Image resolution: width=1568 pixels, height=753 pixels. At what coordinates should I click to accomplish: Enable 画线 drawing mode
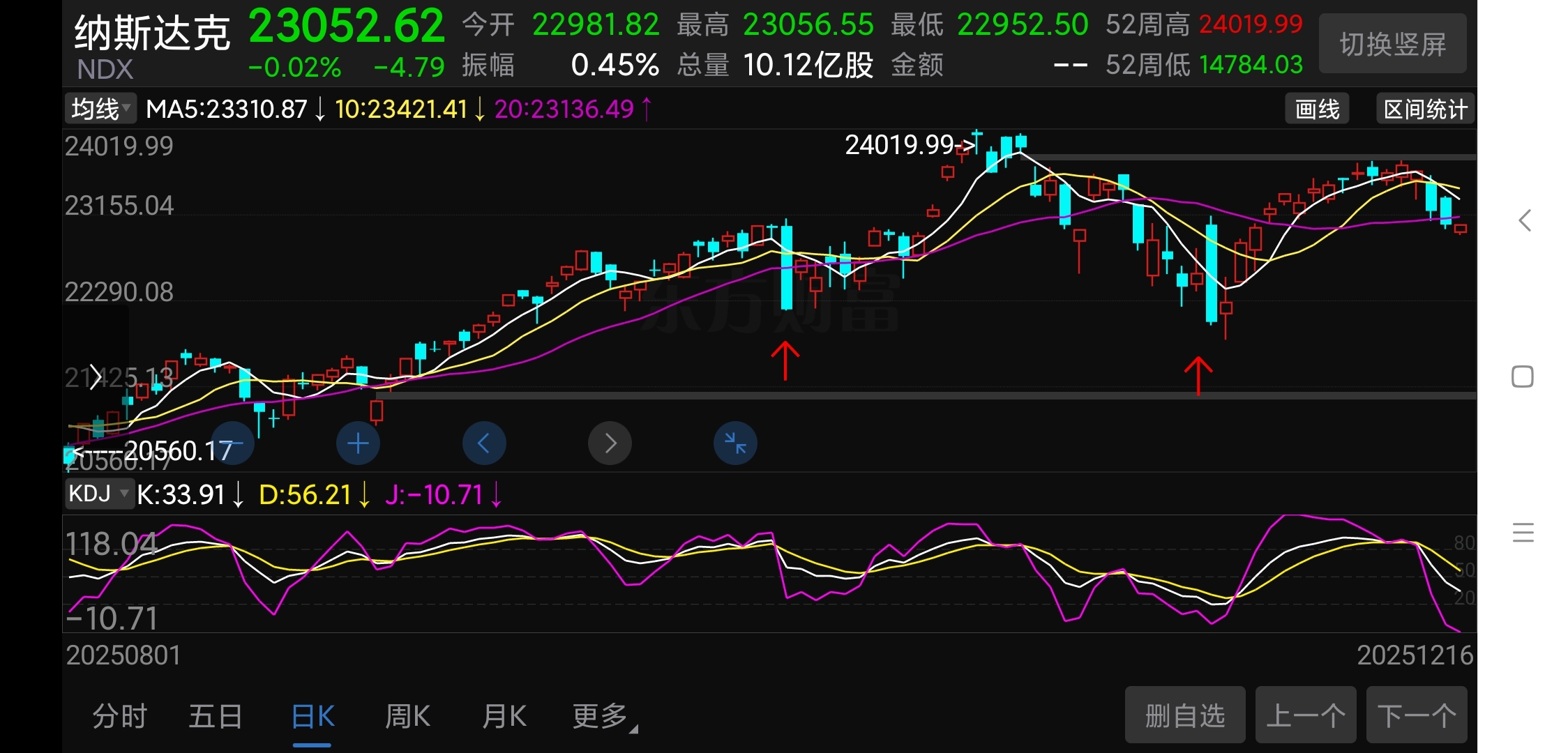(1317, 109)
